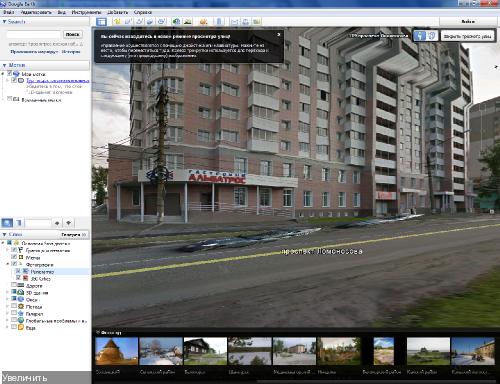
Task: Click the Ocean layer globe icon
Action: point(21,299)
